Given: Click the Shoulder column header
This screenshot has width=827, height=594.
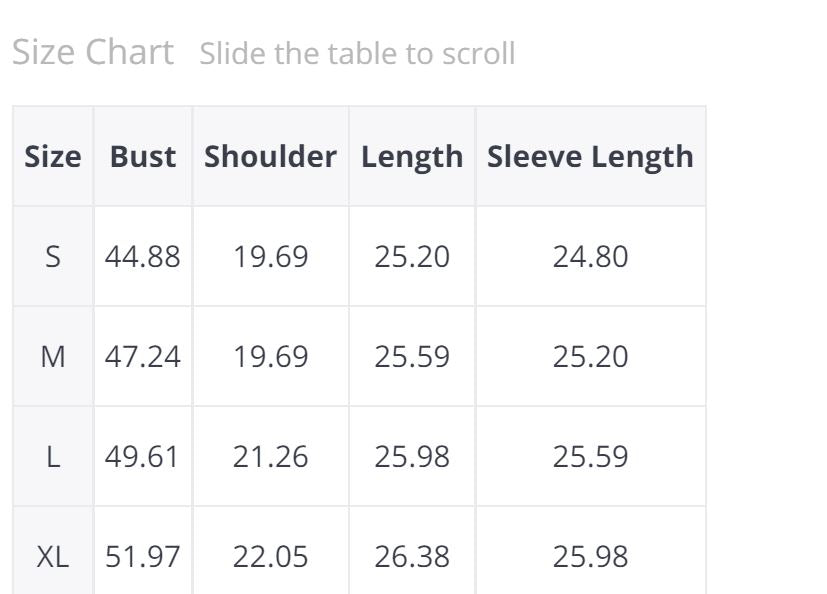Looking at the screenshot, I should [270, 156].
